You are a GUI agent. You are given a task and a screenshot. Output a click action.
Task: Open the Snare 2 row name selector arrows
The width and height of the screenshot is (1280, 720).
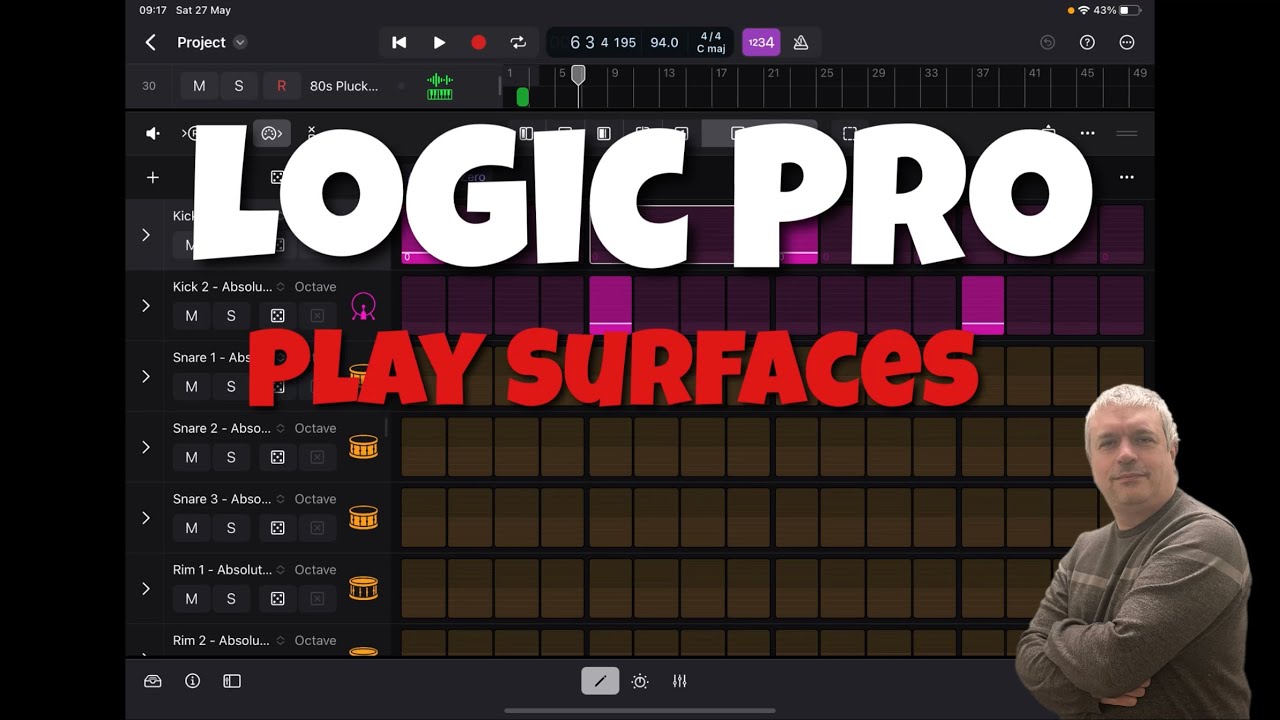[x=281, y=428]
